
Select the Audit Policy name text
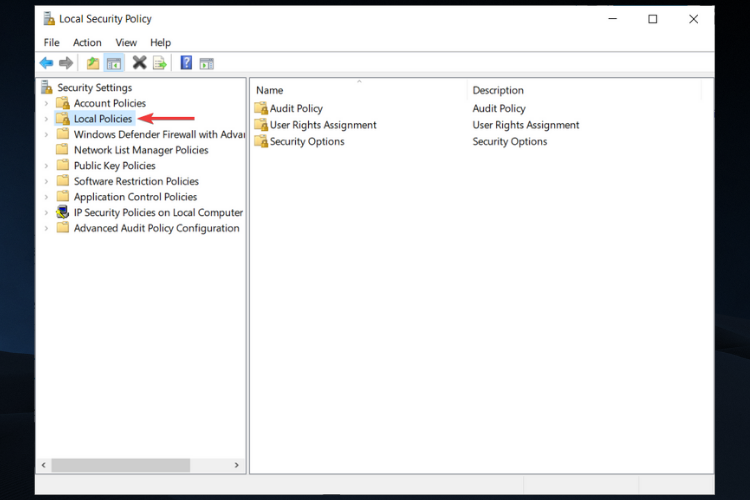(x=296, y=109)
